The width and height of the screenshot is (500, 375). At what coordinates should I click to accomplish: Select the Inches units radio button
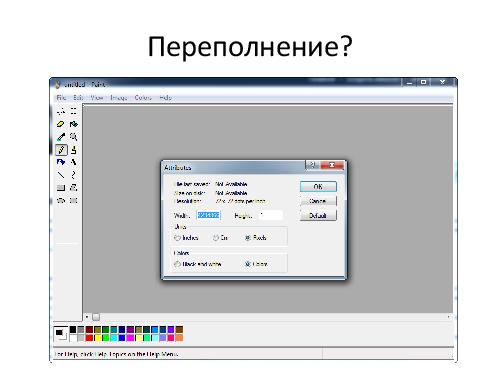(177, 238)
